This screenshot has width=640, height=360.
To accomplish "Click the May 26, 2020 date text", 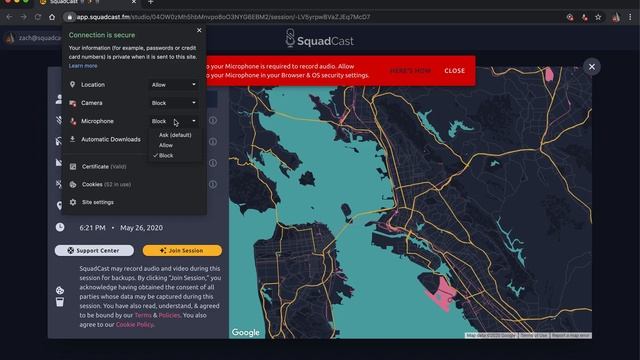I will click(x=141, y=228).
